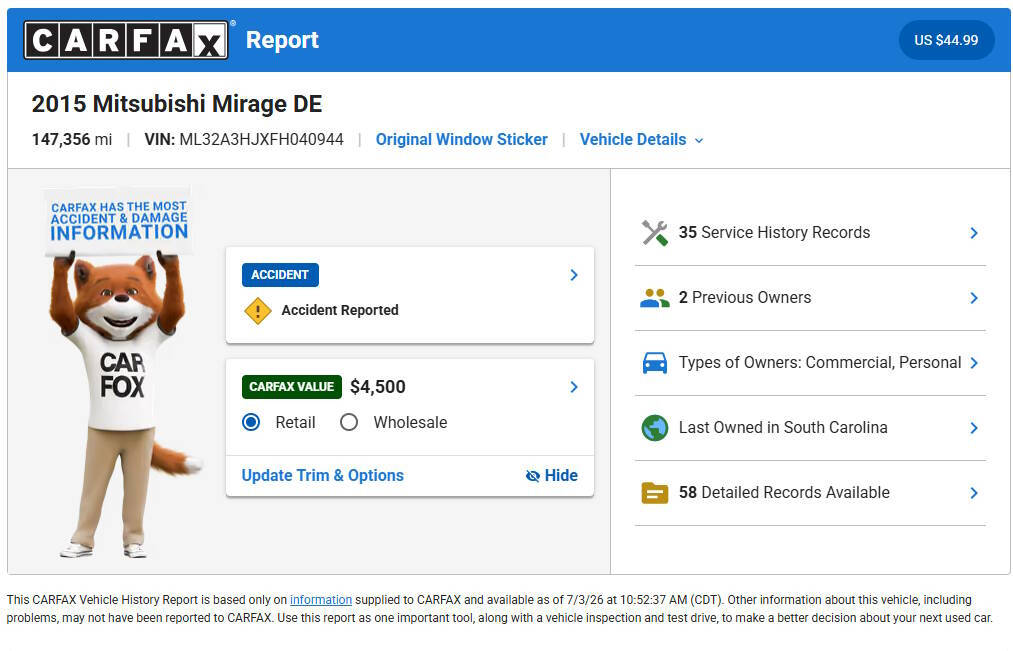Click the yellow accident warning icon

(x=258, y=311)
